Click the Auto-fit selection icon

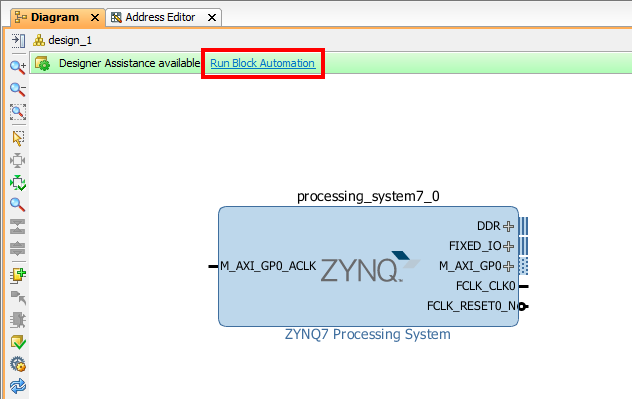(x=18, y=160)
